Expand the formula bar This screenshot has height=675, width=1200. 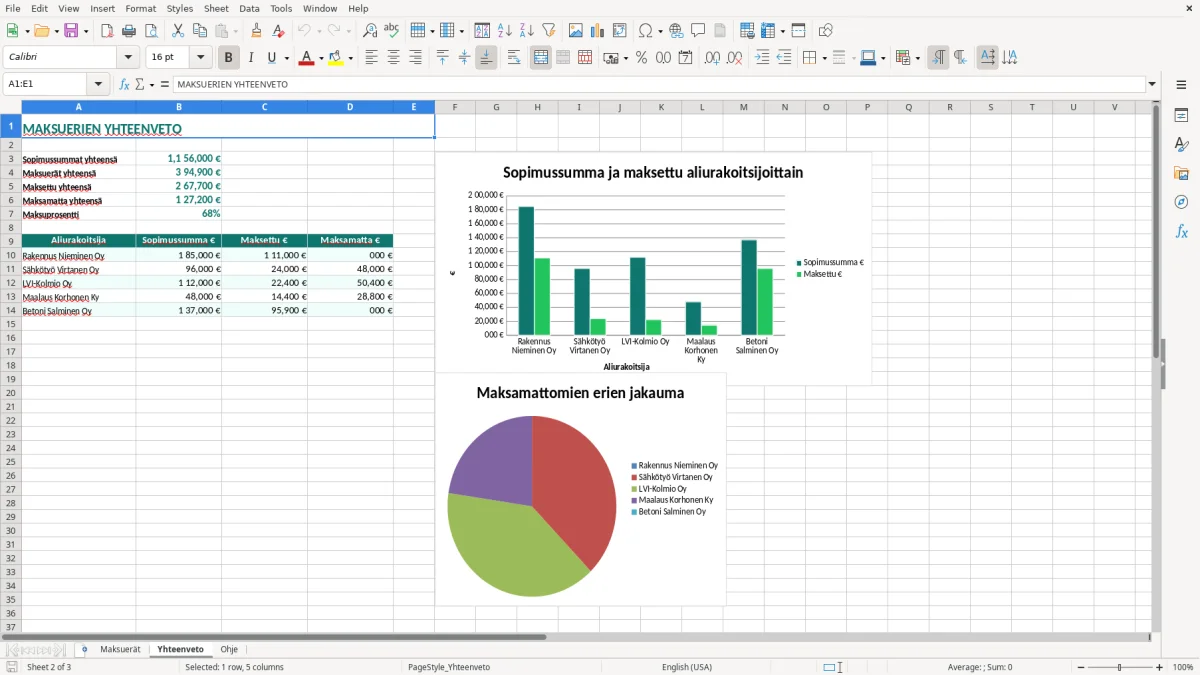point(1153,84)
